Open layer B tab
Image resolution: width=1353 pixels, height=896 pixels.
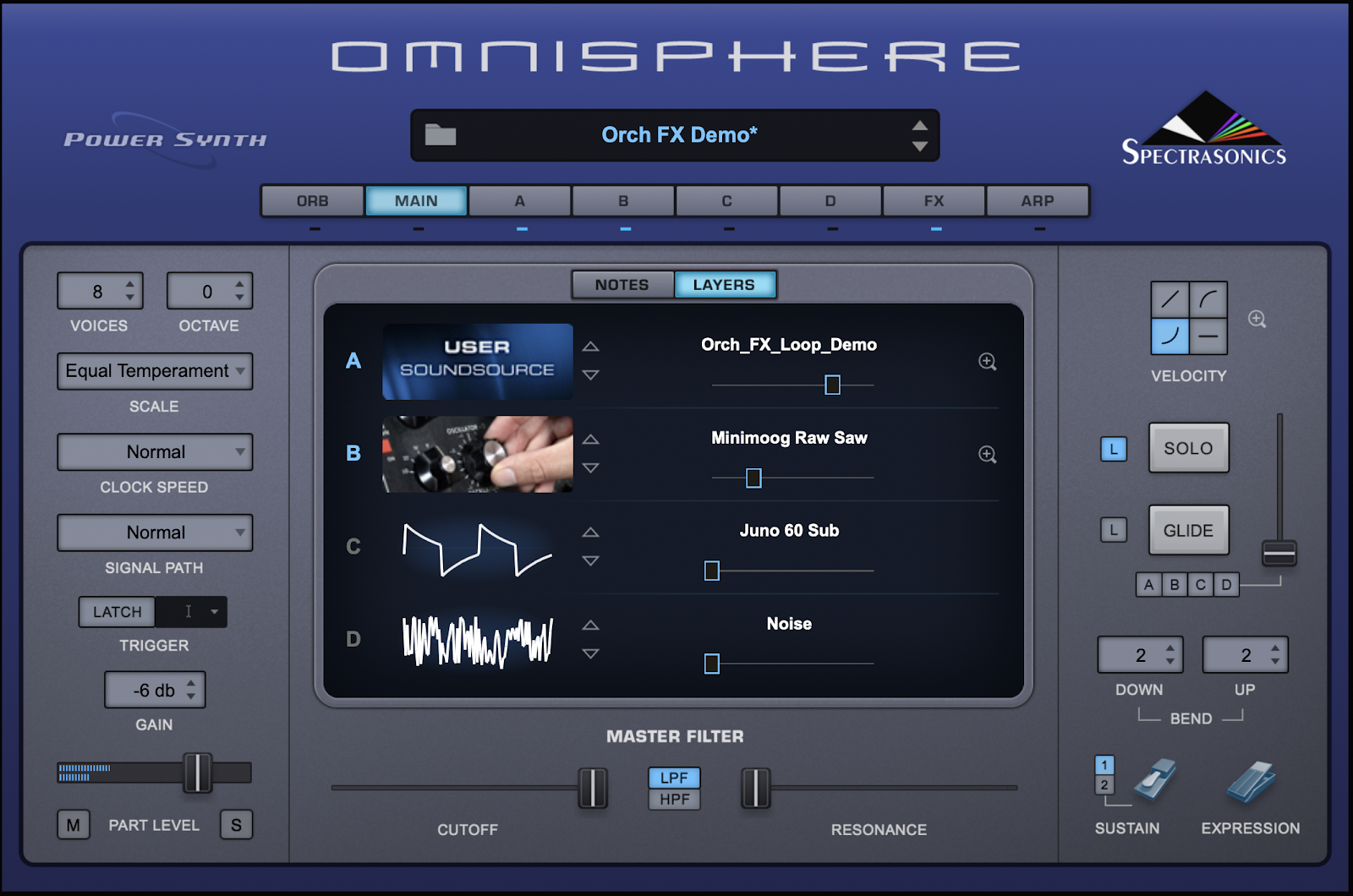(623, 201)
